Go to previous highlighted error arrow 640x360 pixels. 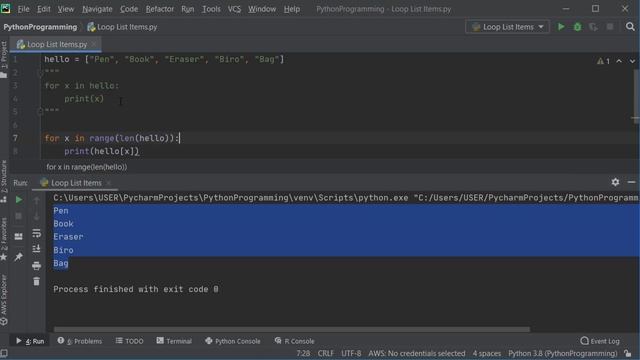click(619, 61)
